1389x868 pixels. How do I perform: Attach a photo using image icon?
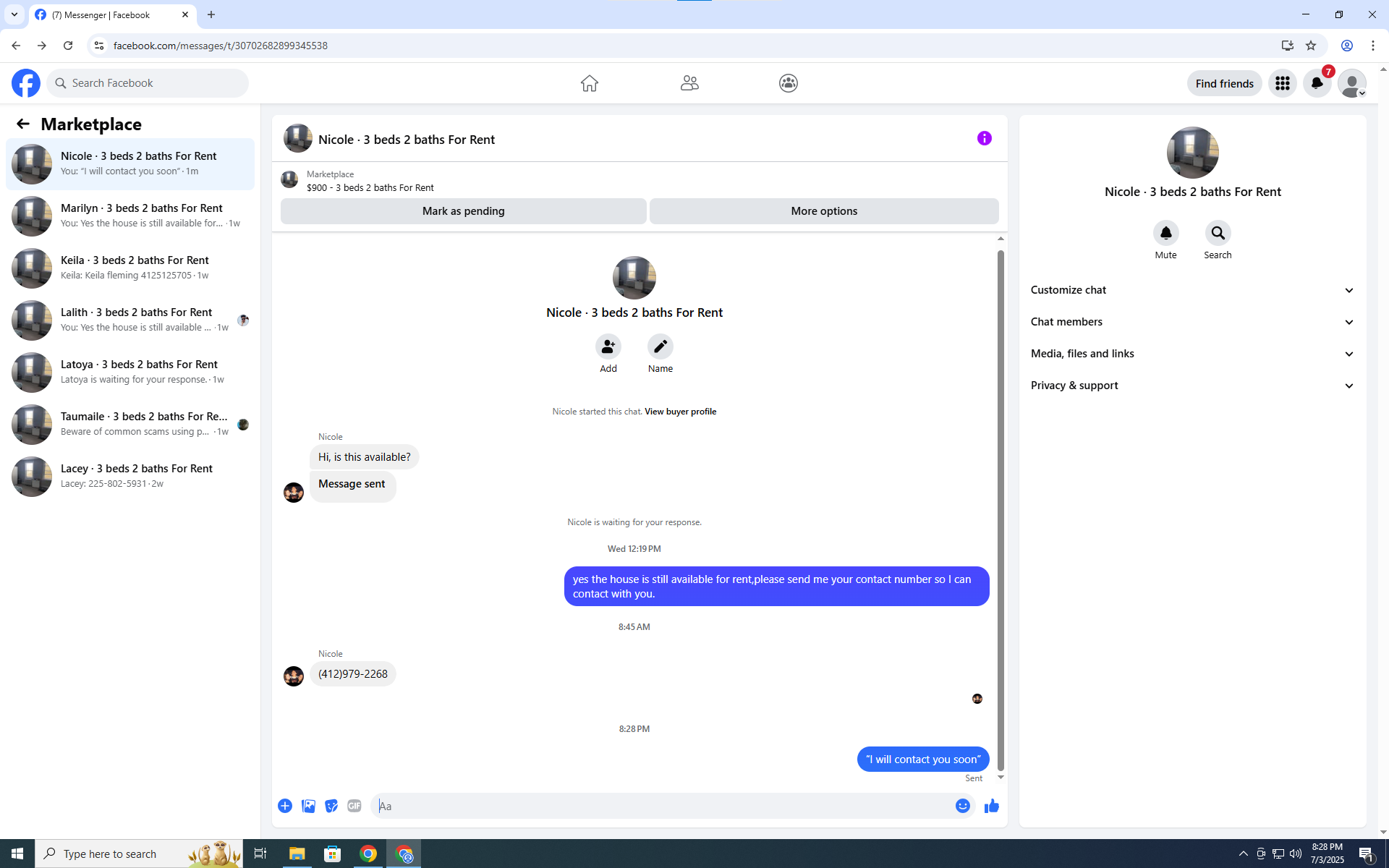point(308,806)
